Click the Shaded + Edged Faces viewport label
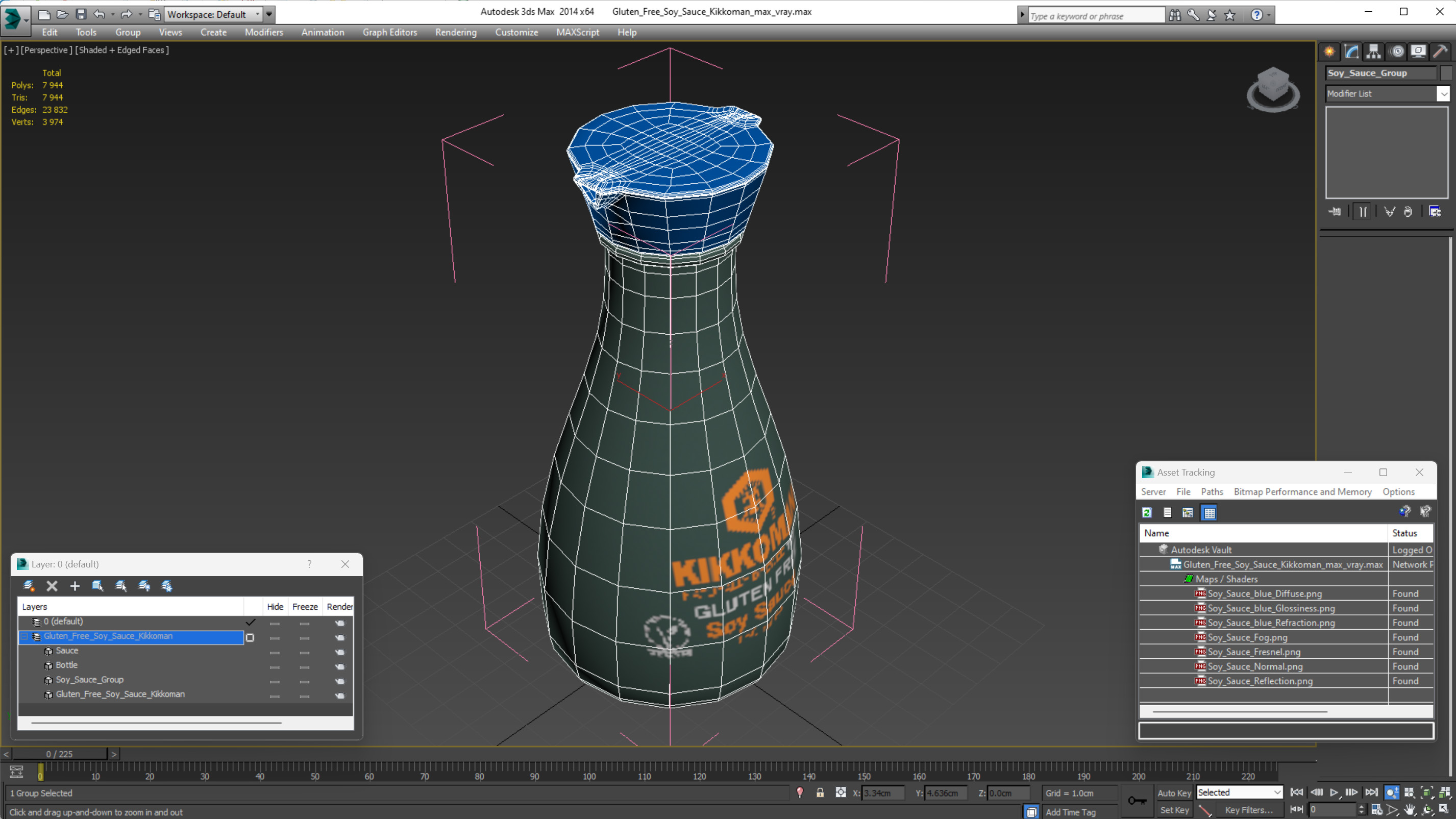Viewport: 1456px width, 819px height. [x=122, y=49]
